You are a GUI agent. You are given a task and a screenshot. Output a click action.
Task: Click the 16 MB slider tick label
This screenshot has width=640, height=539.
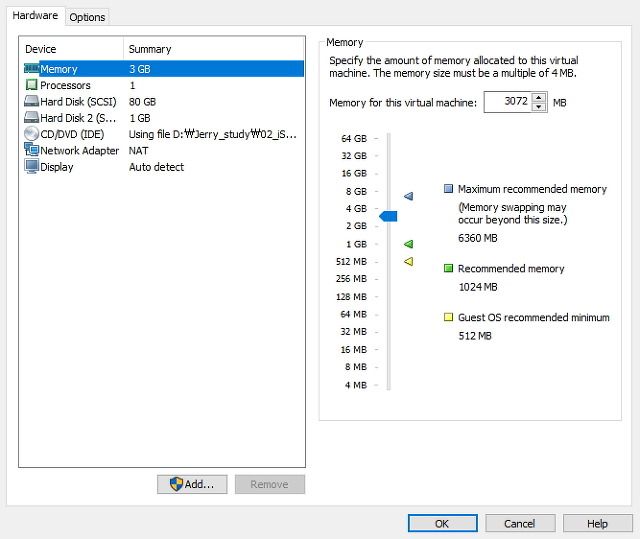point(353,349)
